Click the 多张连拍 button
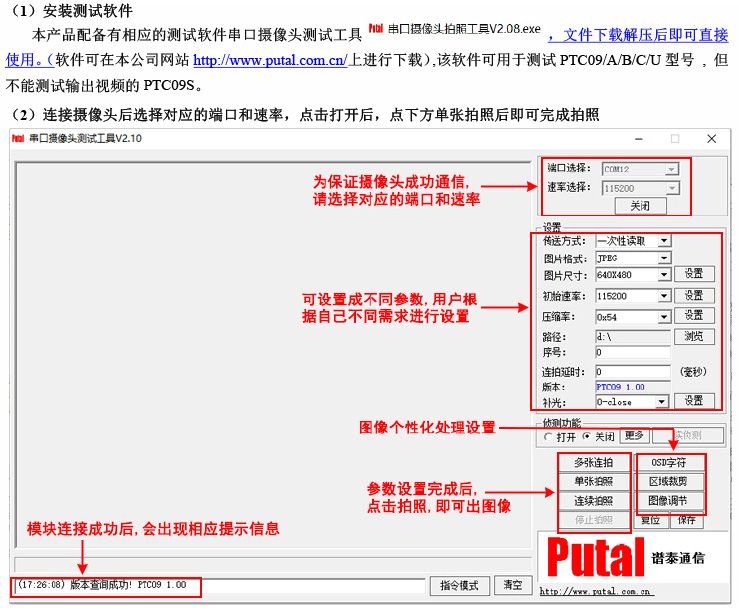 tap(594, 463)
